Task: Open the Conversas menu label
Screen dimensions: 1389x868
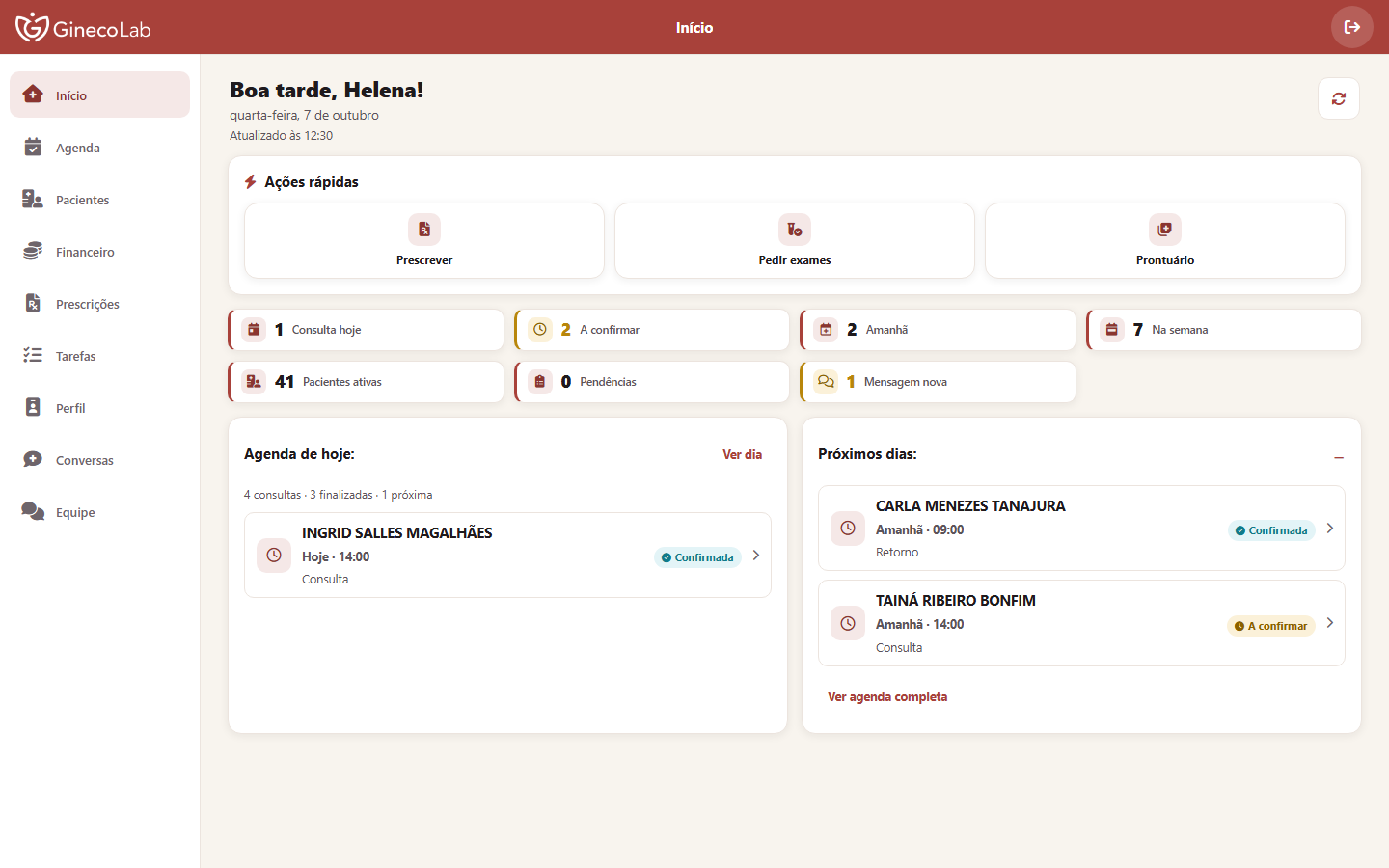Action: (85, 460)
